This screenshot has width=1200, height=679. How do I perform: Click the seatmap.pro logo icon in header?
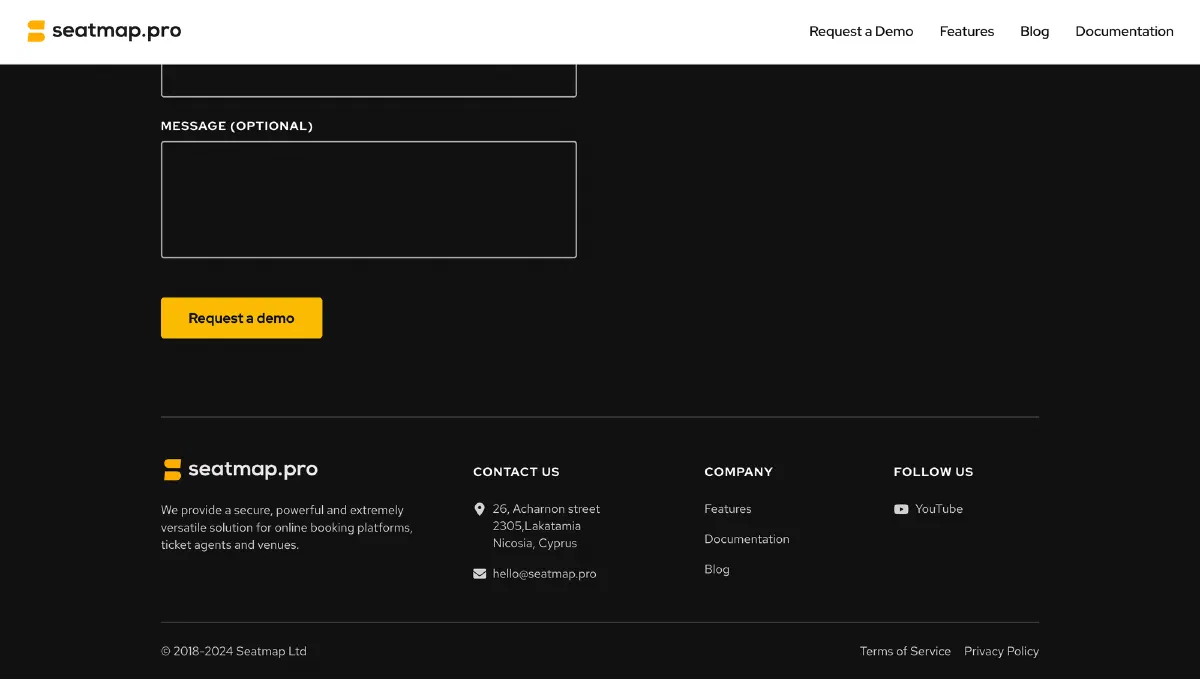tap(33, 30)
